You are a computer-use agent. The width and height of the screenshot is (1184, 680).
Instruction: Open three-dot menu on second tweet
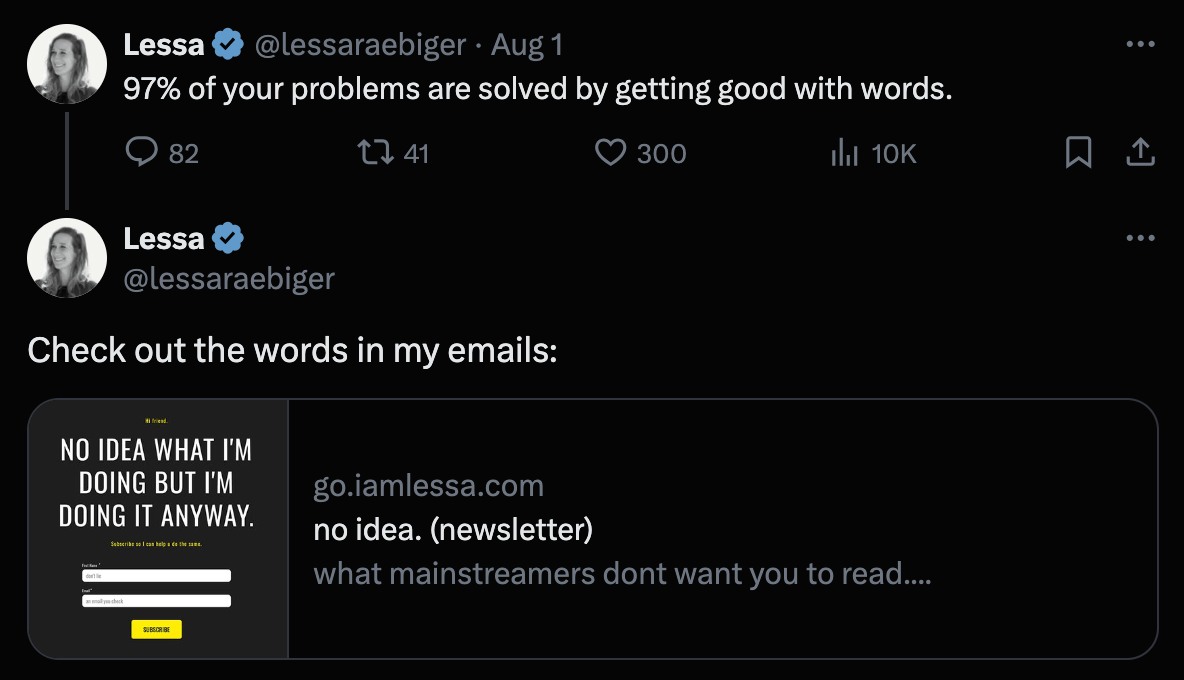1140,238
